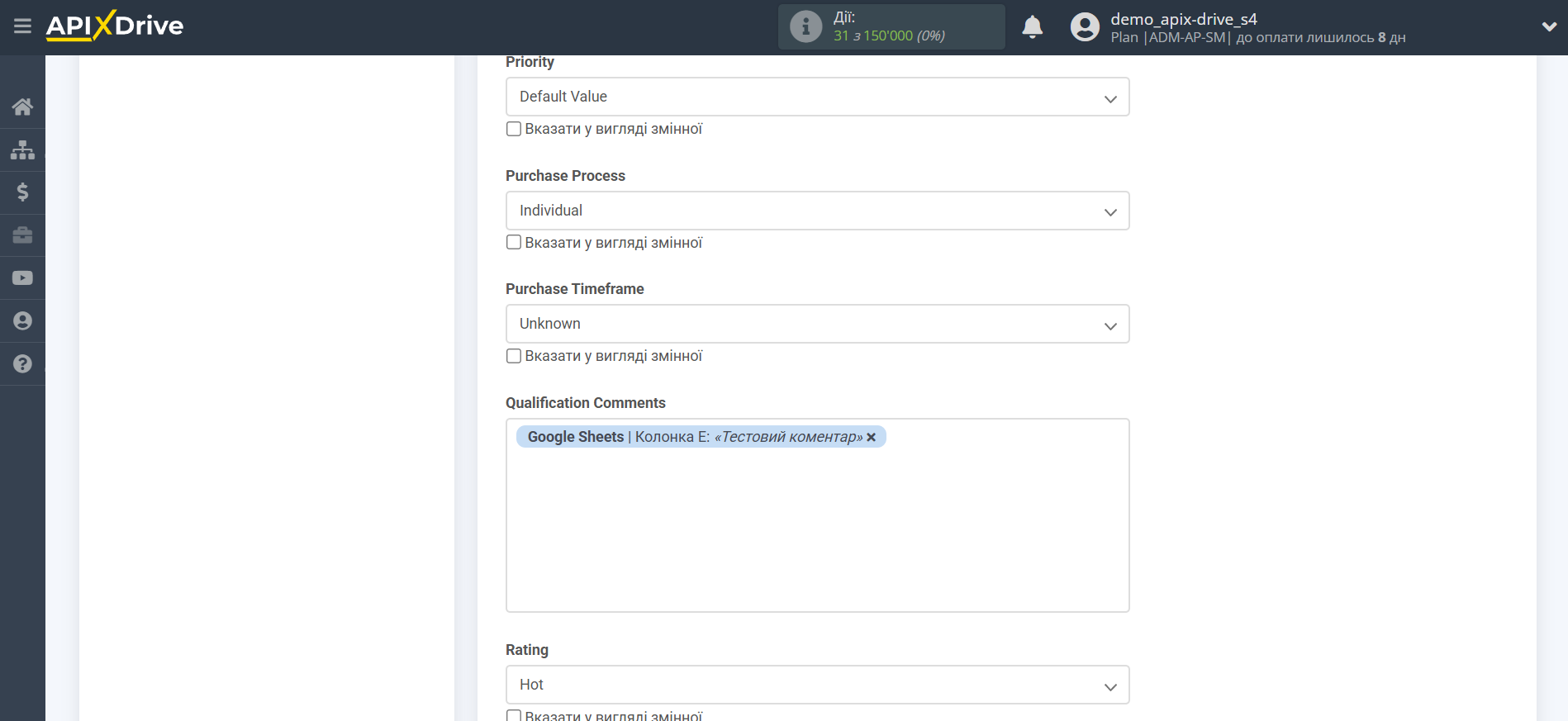Click the ApiX-Drive logo
This screenshot has height=721, width=1568.
(115, 26)
